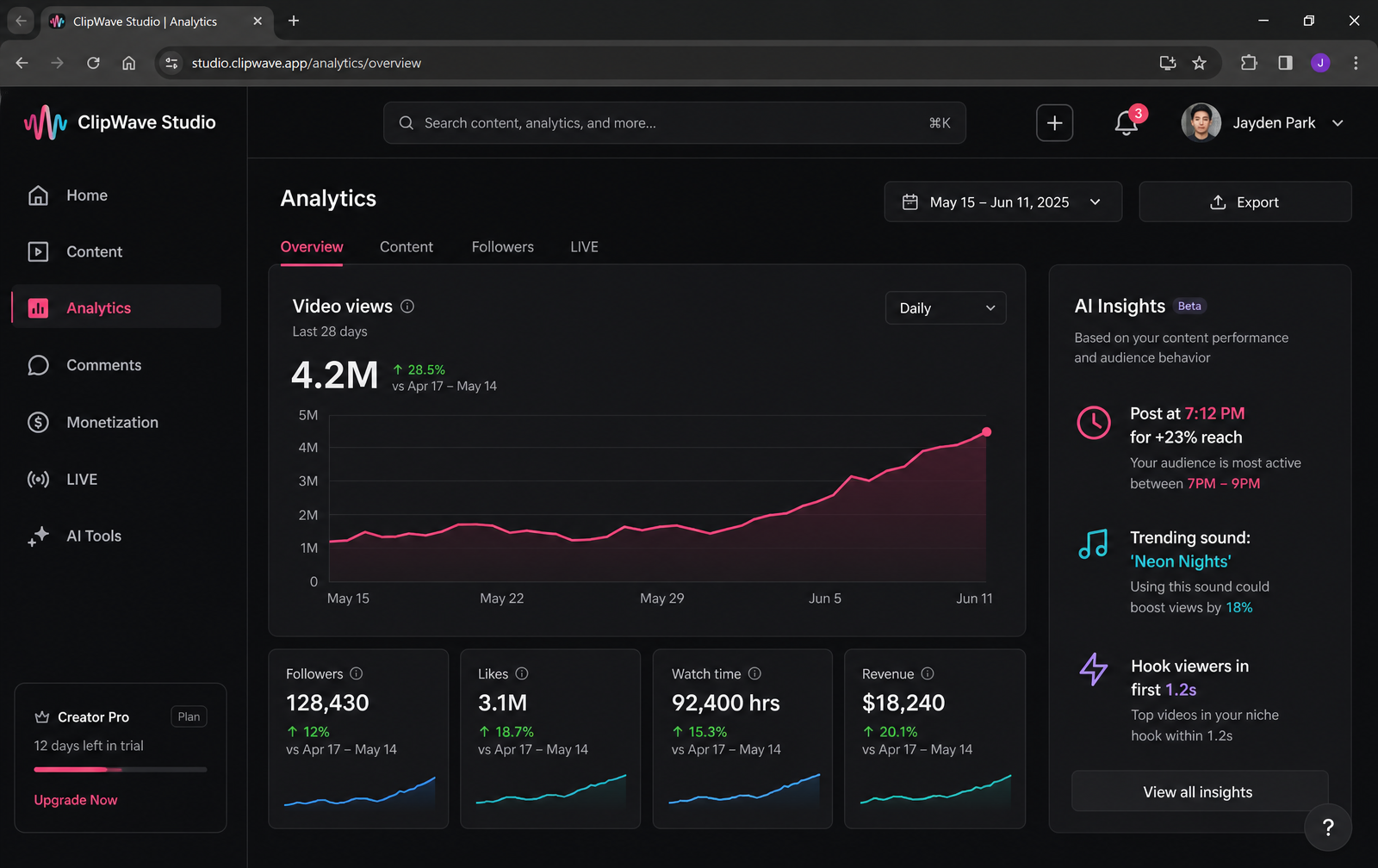
Task: Click the help question mark button
Action: point(1328,828)
